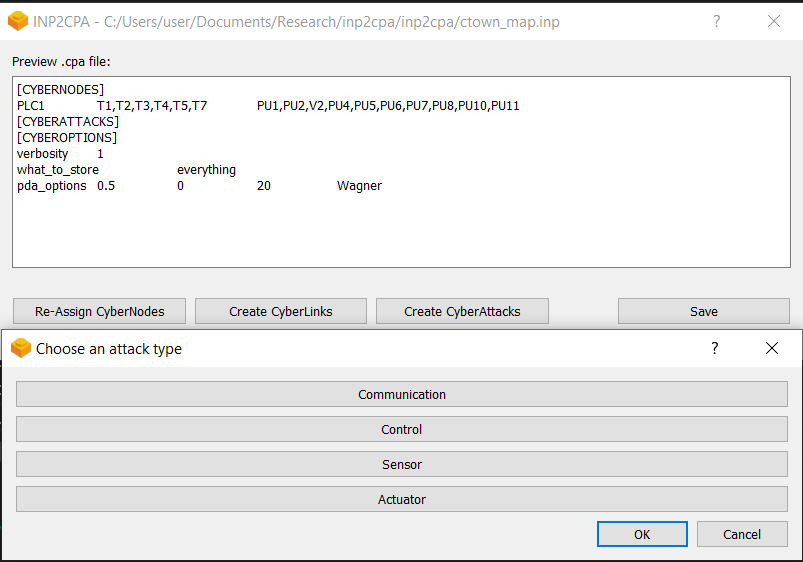The image size is (803, 562).
Task: Click the 20 pda_options value
Action: (264, 185)
